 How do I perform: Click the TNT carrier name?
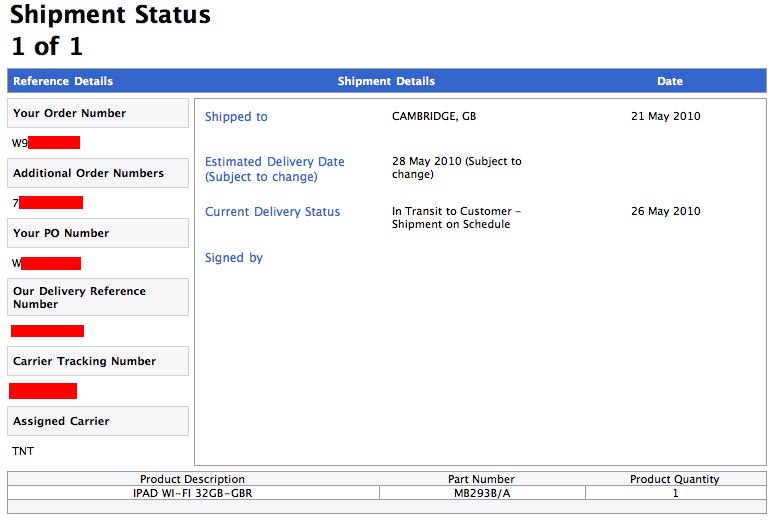(23, 452)
